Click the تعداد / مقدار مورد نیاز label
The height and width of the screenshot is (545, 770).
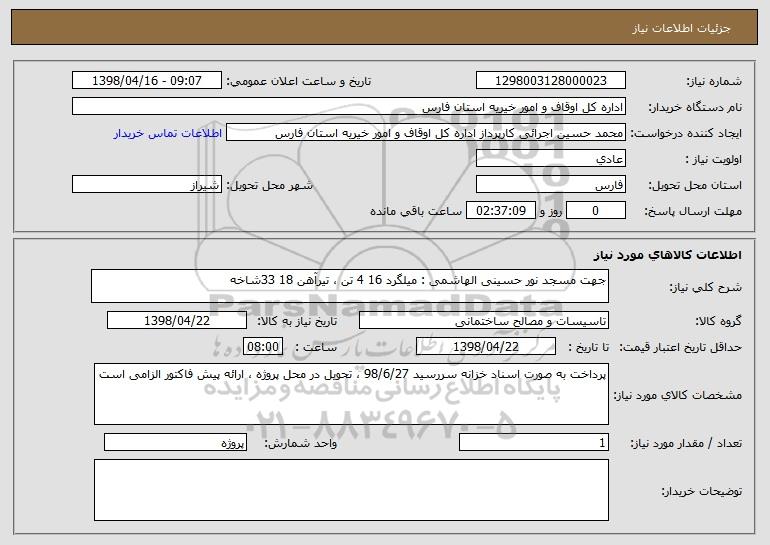pyautogui.click(x=686, y=443)
